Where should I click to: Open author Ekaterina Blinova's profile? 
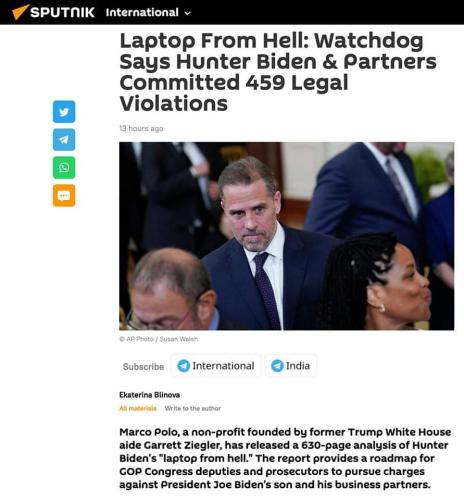[150, 395]
